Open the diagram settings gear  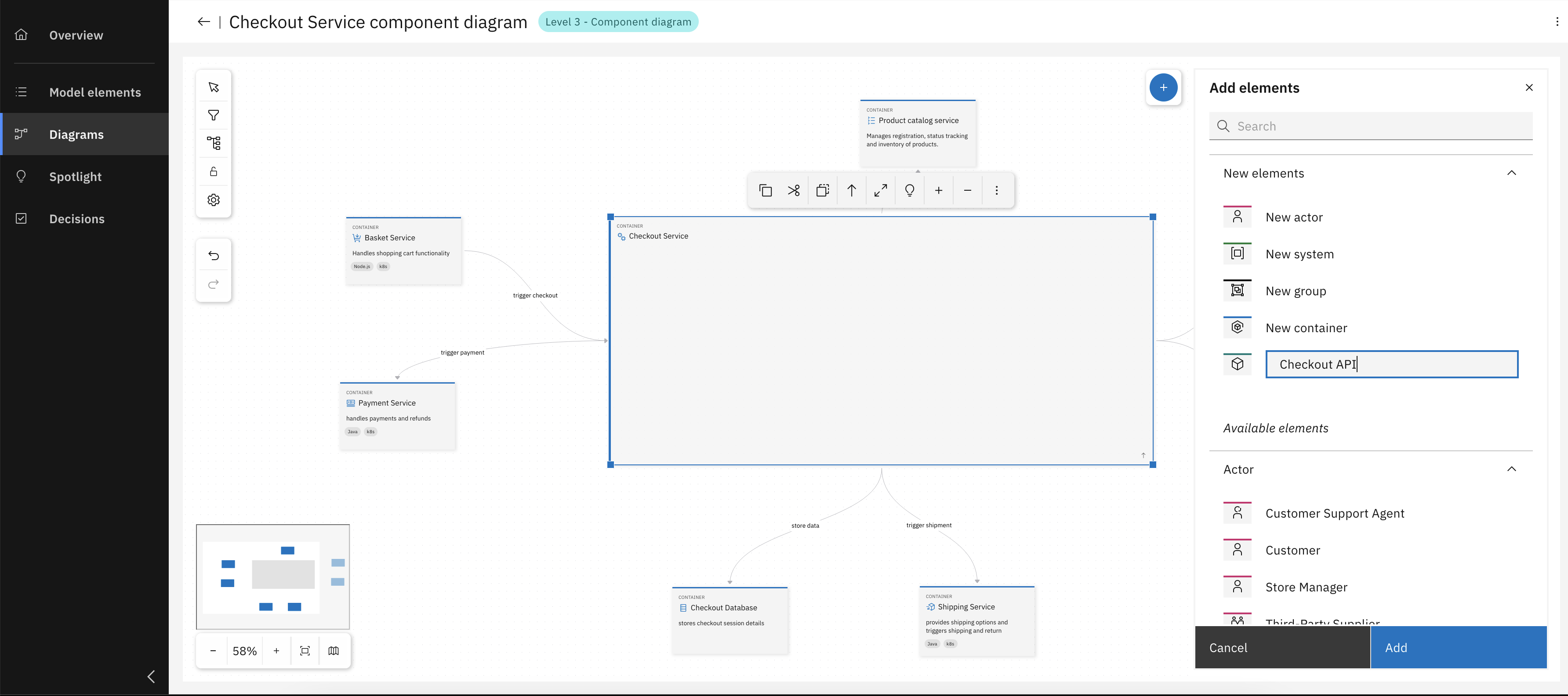click(x=214, y=199)
